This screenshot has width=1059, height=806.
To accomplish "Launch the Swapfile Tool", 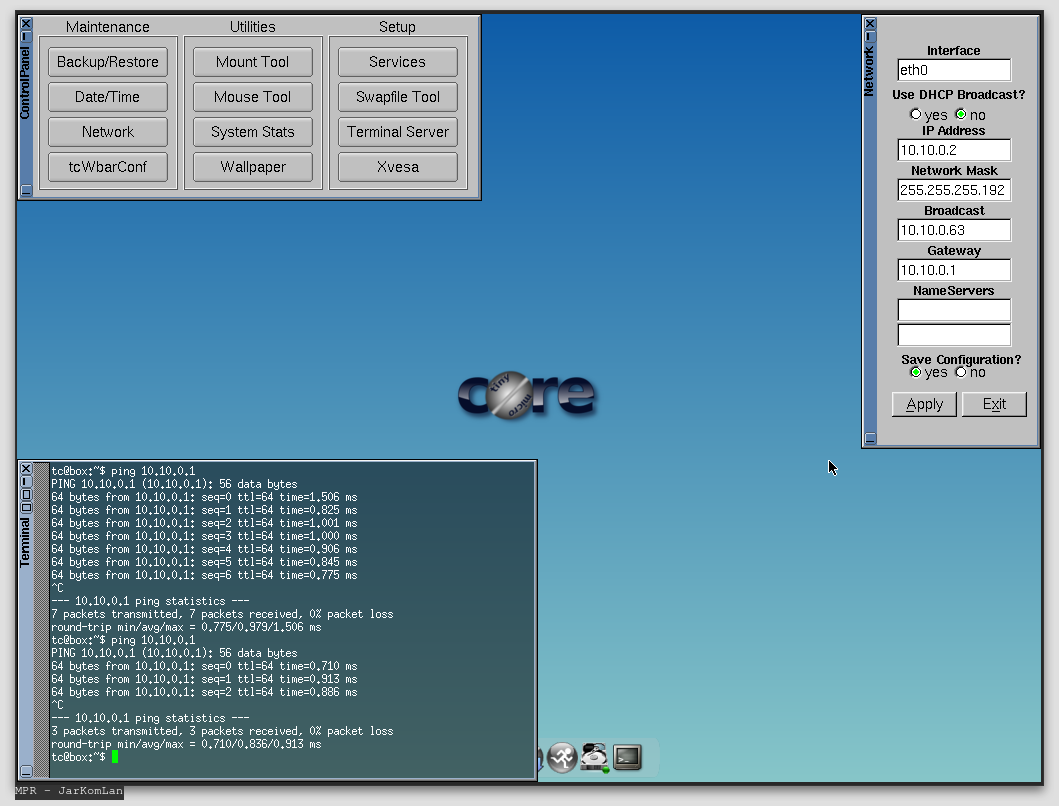I will point(398,97).
